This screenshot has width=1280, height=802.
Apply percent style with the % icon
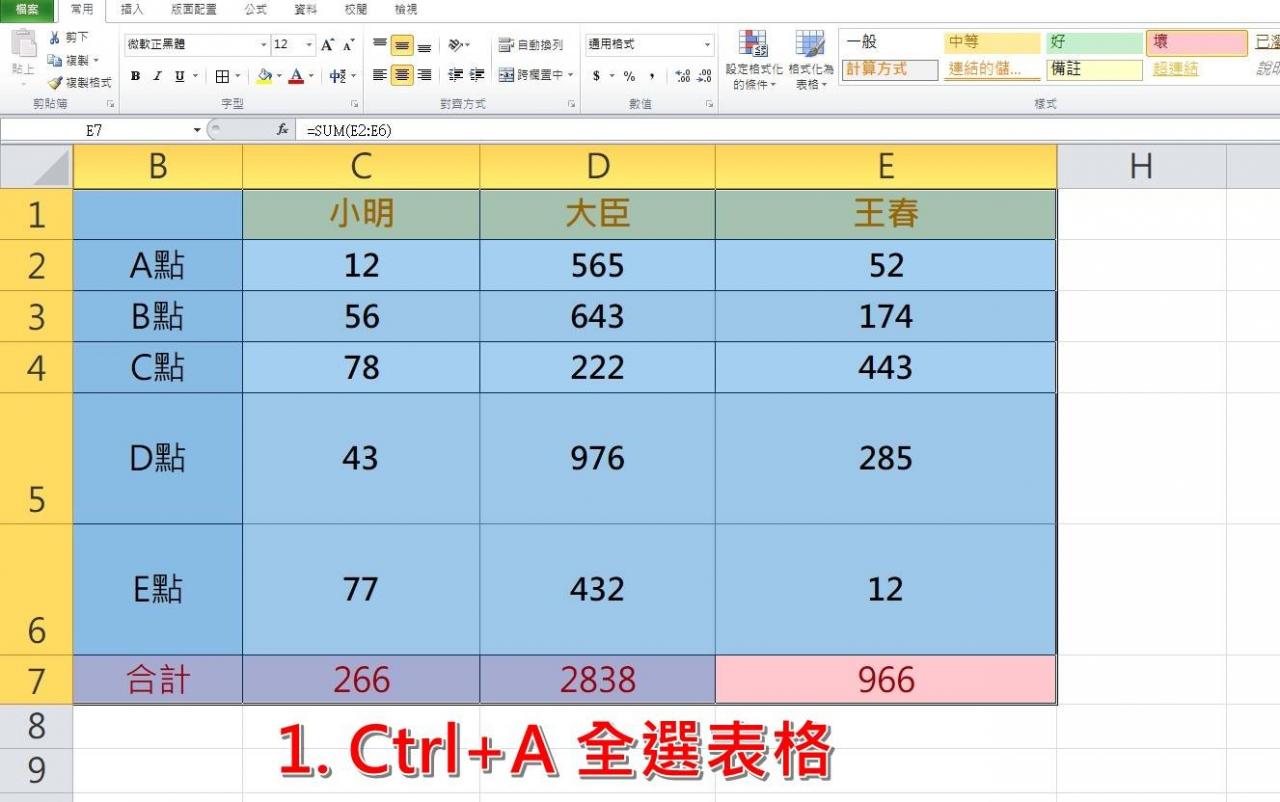click(x=629, y=76)
